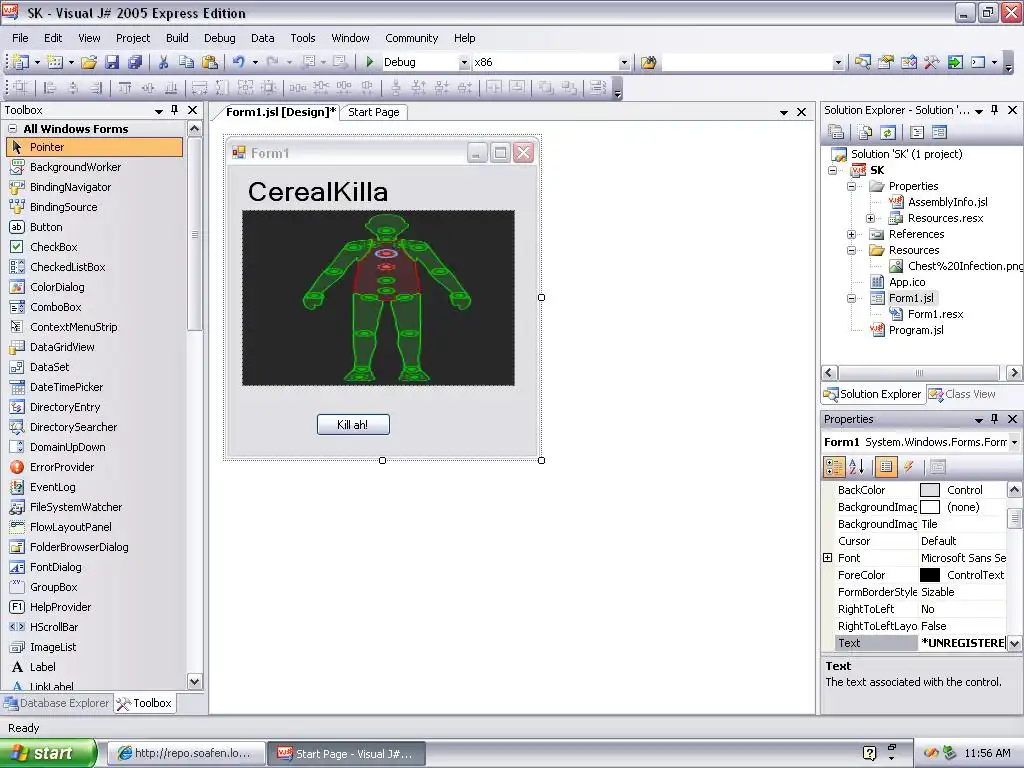This screenshot has width=1024, height=768.
Task: Switch to the Database Explorer tab
Action: pyautogui.click(x=57, y=703)
